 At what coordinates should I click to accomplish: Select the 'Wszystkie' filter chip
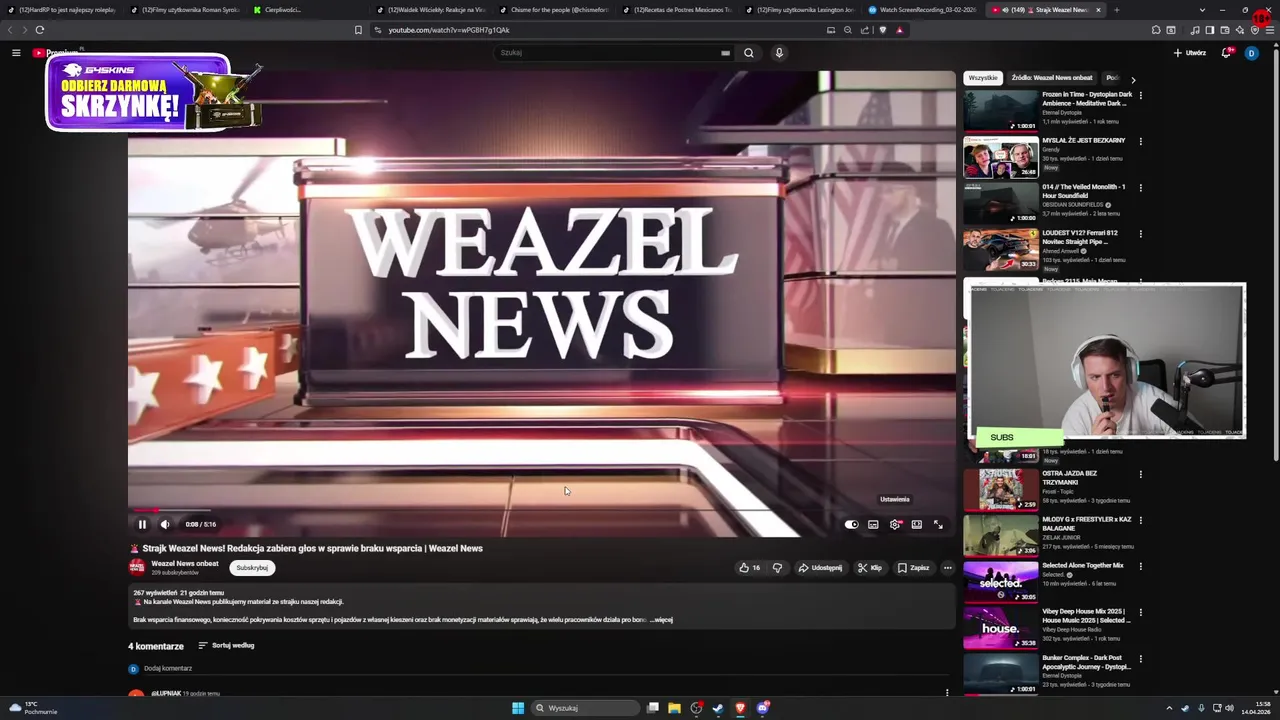[x=983, y=78]
